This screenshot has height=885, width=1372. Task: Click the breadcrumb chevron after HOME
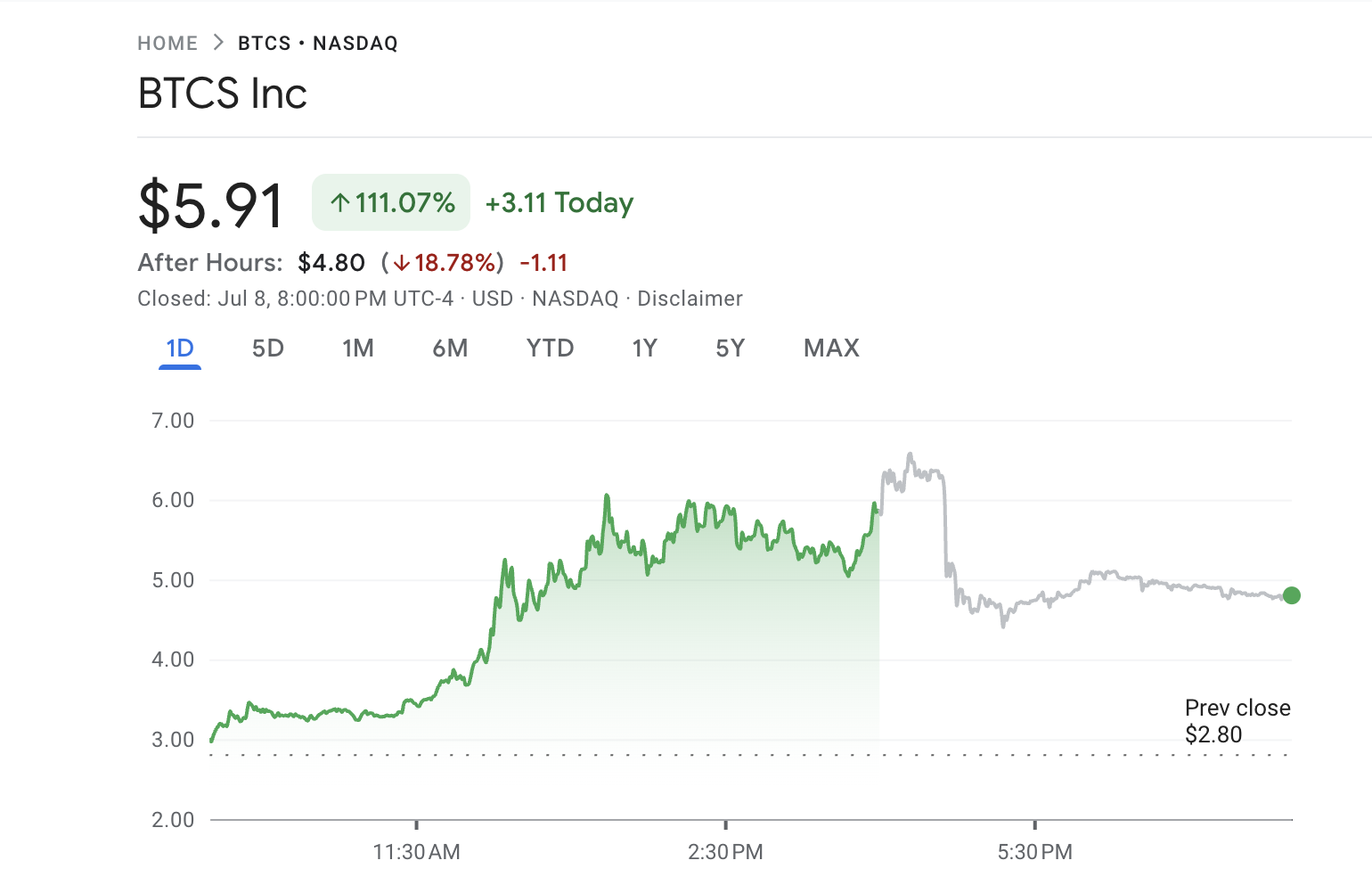(x=216, y=41)
